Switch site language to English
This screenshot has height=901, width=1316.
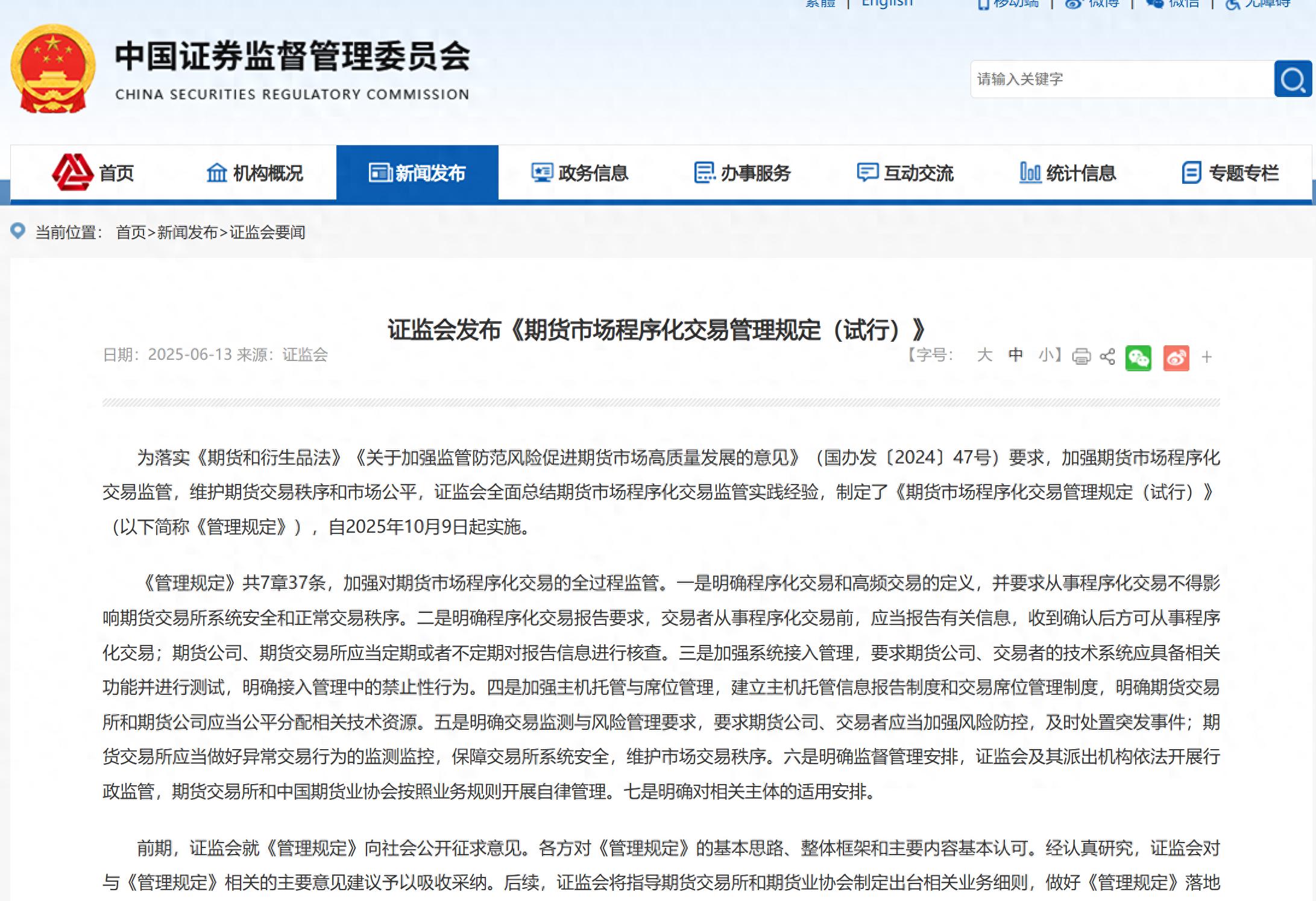887,4
